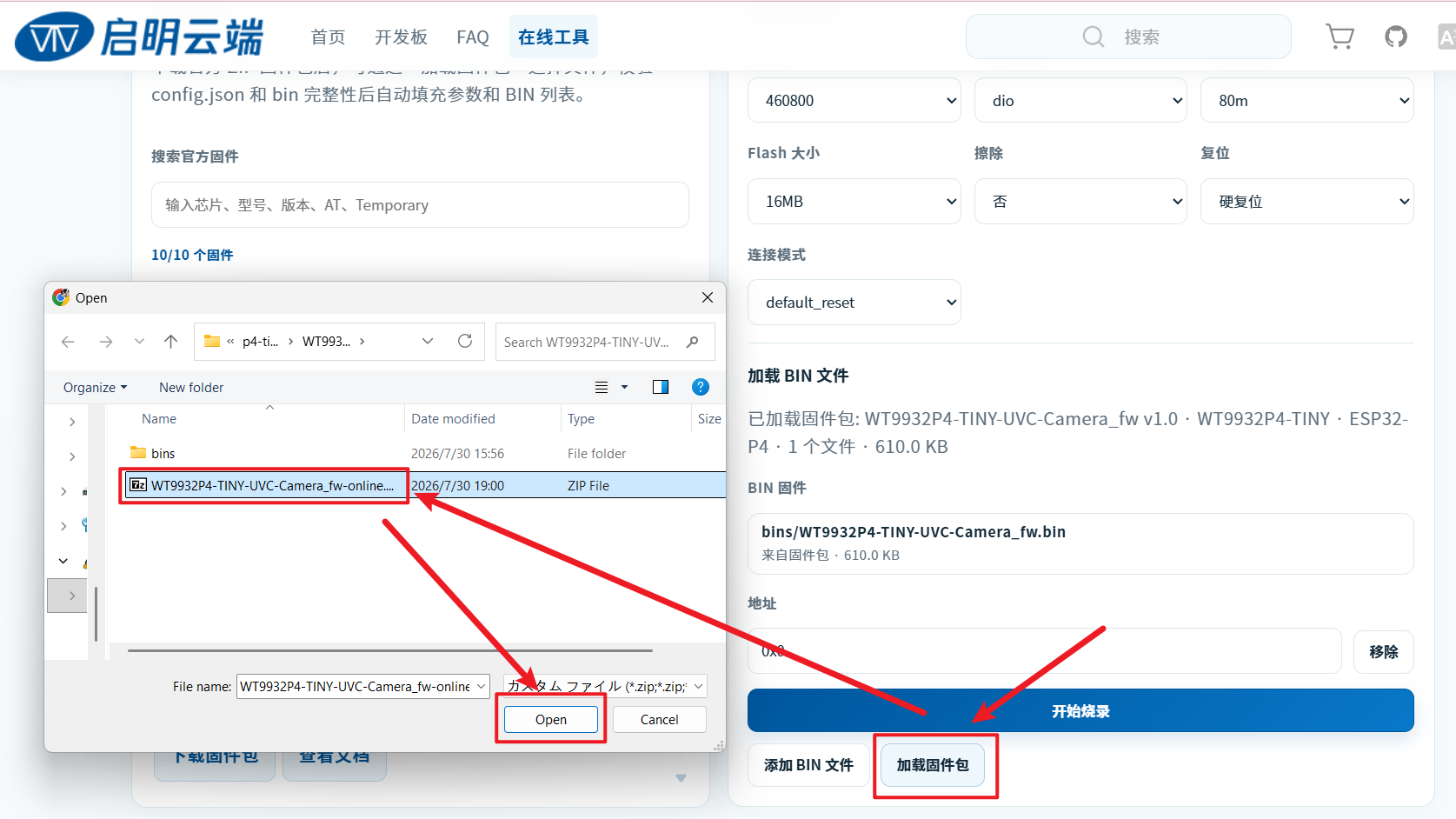The width and height of the screenshot is (1456, 819).
Task: Focus the header 搜索 box
Action: click(1128, 37)
